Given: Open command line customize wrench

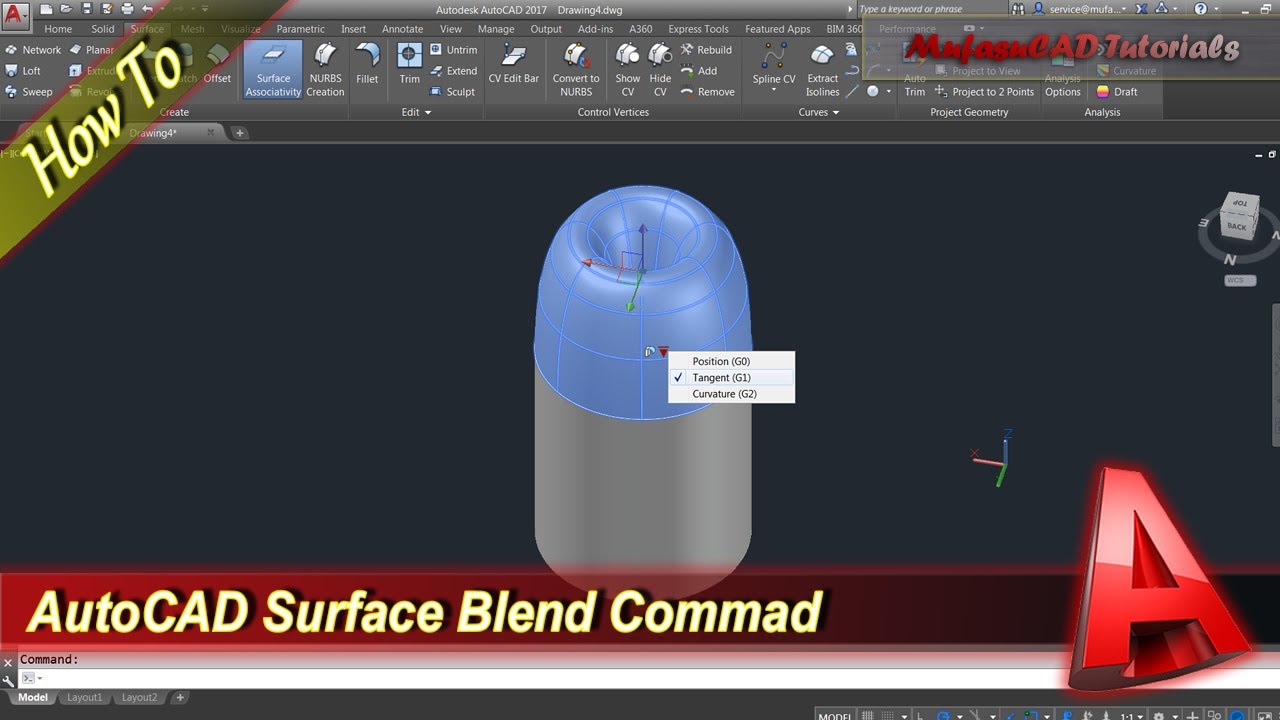Looking at the screenshot, I should pyautogui.click(x=9, y=679).
